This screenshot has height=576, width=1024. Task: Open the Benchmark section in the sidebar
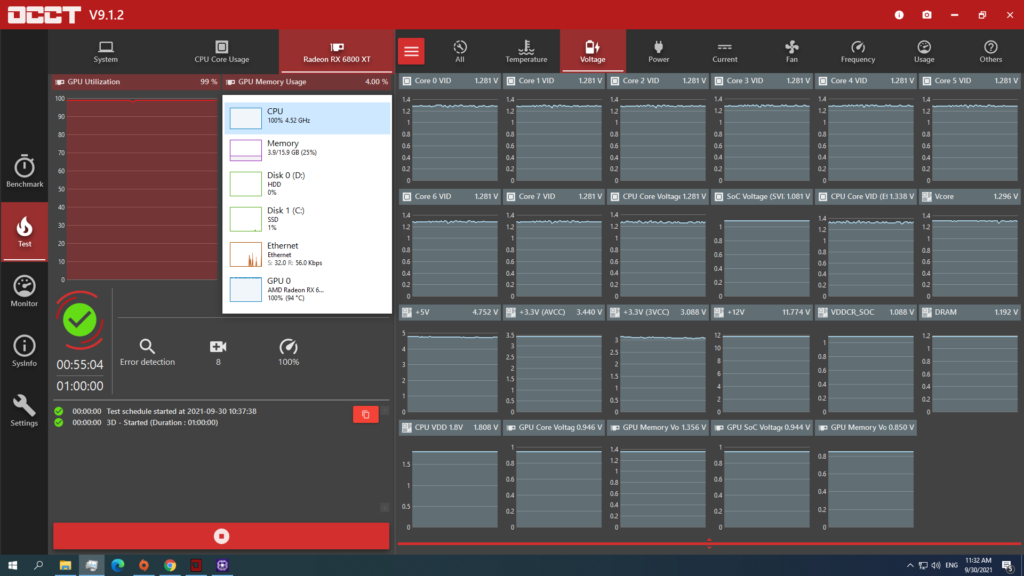tap(24, 171)
